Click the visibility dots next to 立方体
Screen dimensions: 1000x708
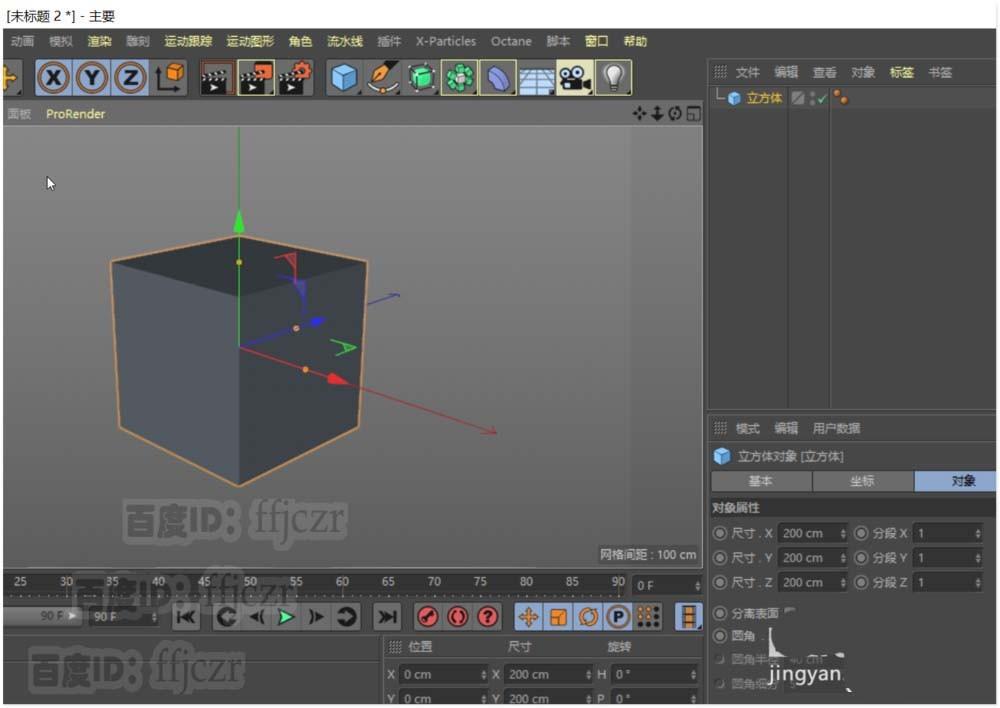click(810, 98)
